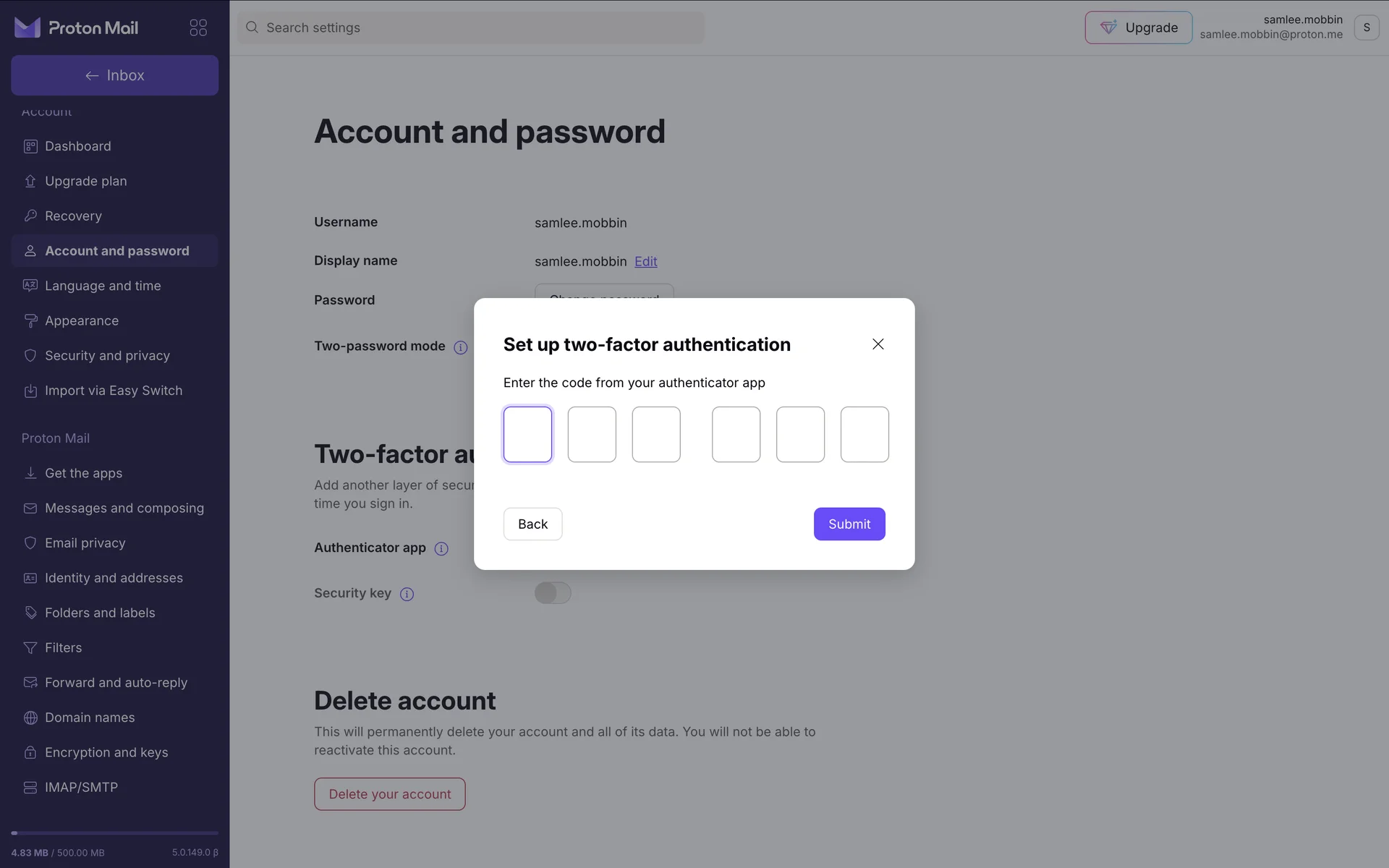This screenshot has width=1389, height=868.
Task: Close the two-factor authentication dialog
Action: click(x=878, y=344)
